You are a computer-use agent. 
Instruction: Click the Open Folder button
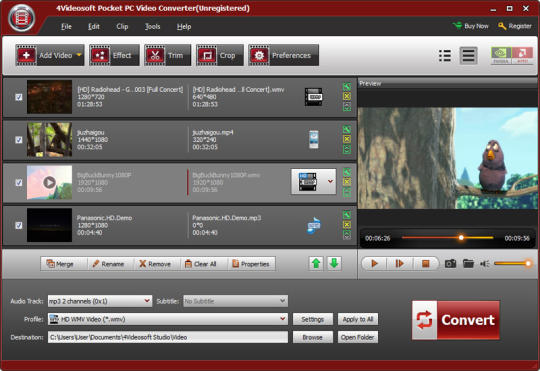tap(358, 337)
